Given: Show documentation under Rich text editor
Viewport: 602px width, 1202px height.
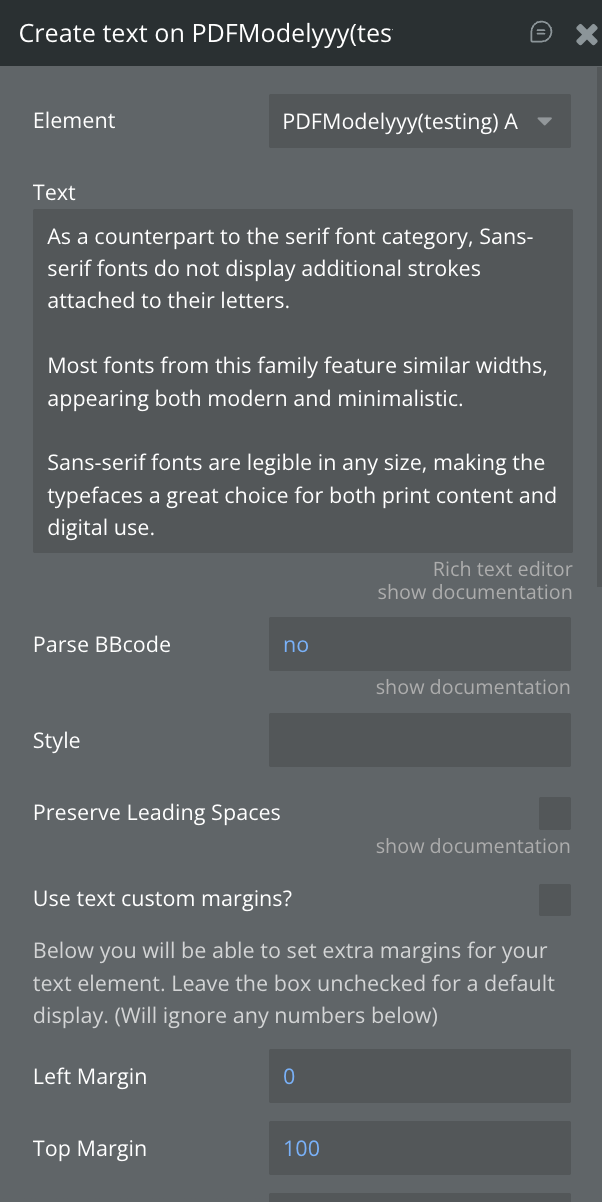Looking at the screenshot, I should click(474, 592).
